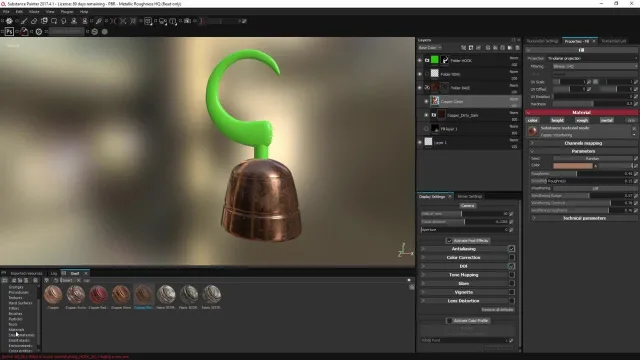640x360 pixels.
Task: Click the copper Color swatch parameter
Action: tap(573, 166)
